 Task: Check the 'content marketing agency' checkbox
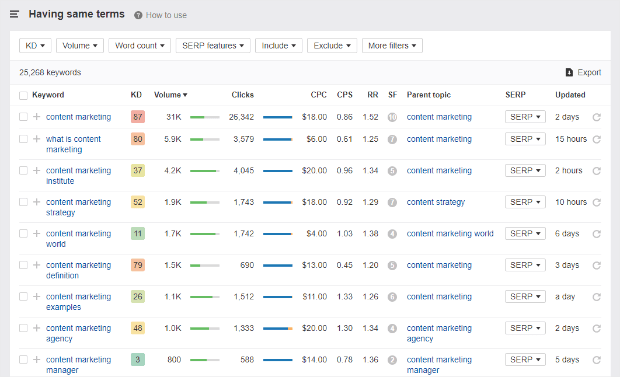pyautogui.click(x=23, y=328)
